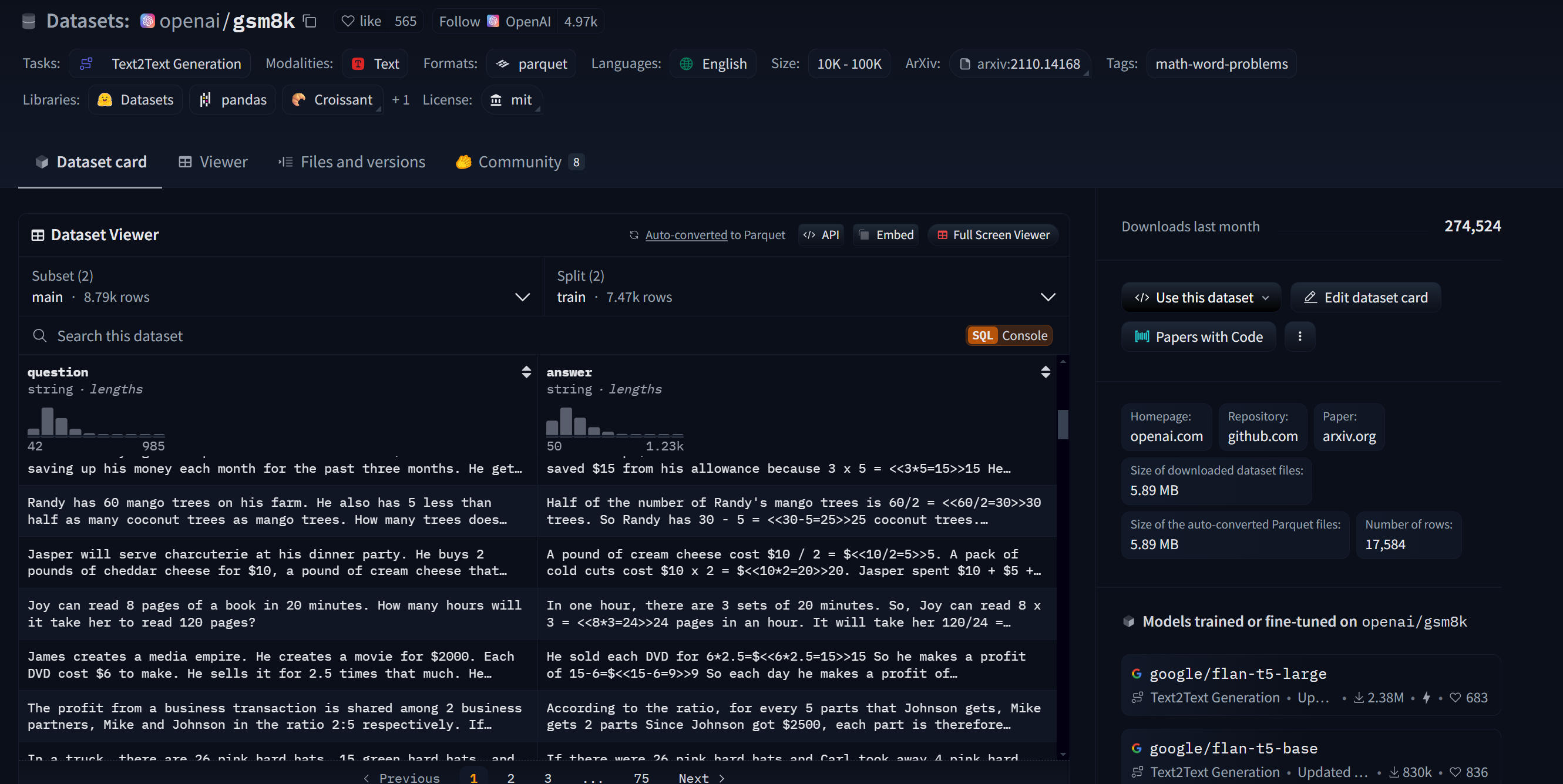Click the pandas library tag
1563x784 pixels.
point(233,99)
